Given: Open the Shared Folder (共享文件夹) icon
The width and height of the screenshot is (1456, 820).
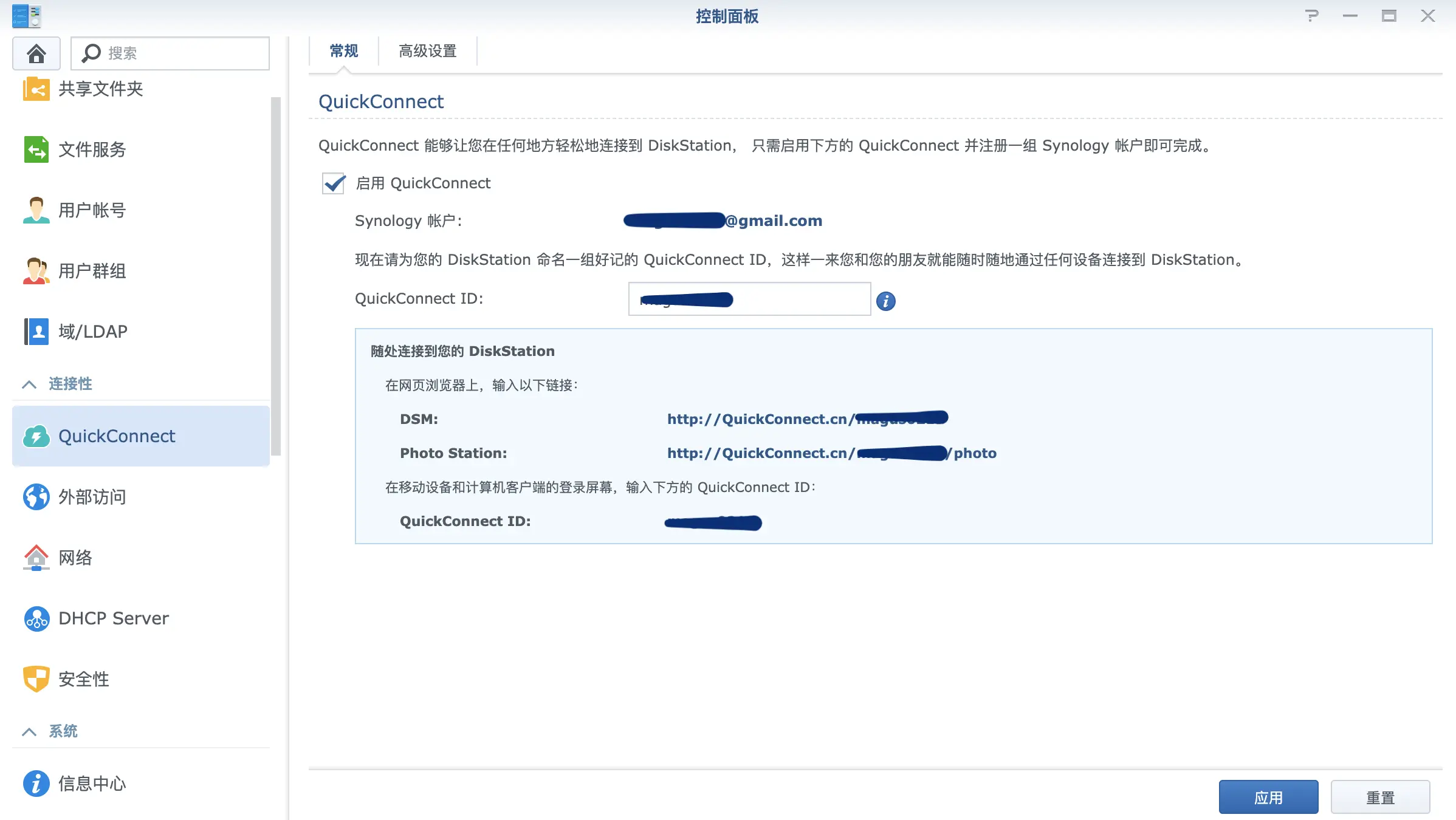Looking at the screenshot, I should click(36, 89).
